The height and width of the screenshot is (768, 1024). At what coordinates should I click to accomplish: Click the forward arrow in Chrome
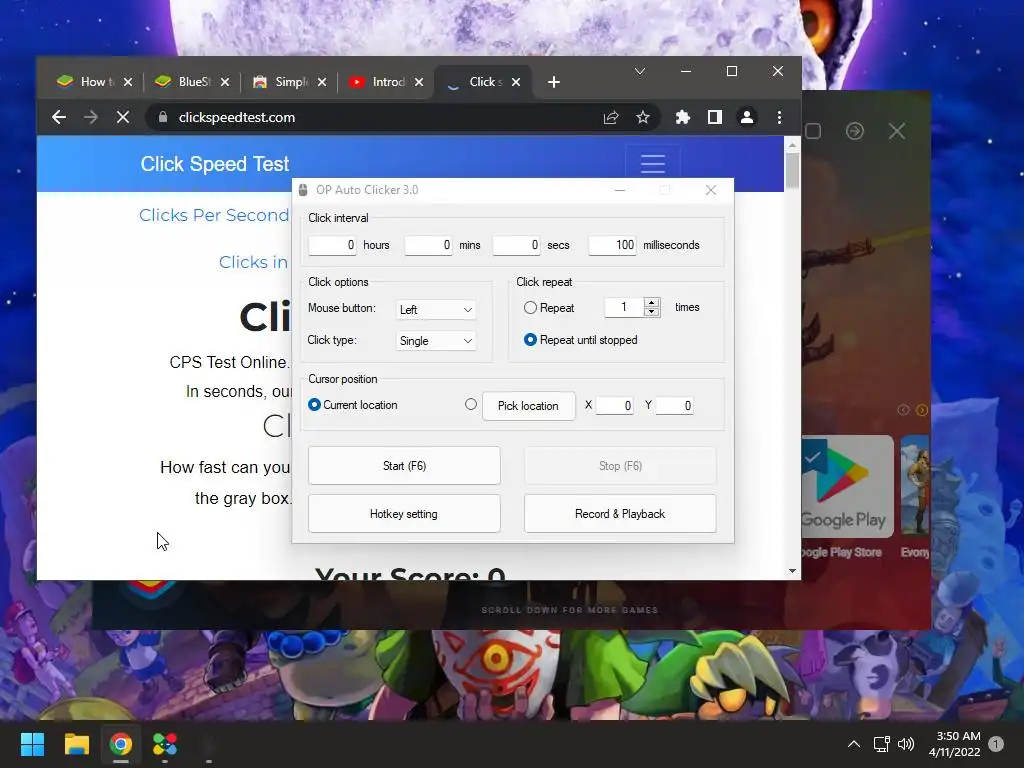tap(91, 117)
